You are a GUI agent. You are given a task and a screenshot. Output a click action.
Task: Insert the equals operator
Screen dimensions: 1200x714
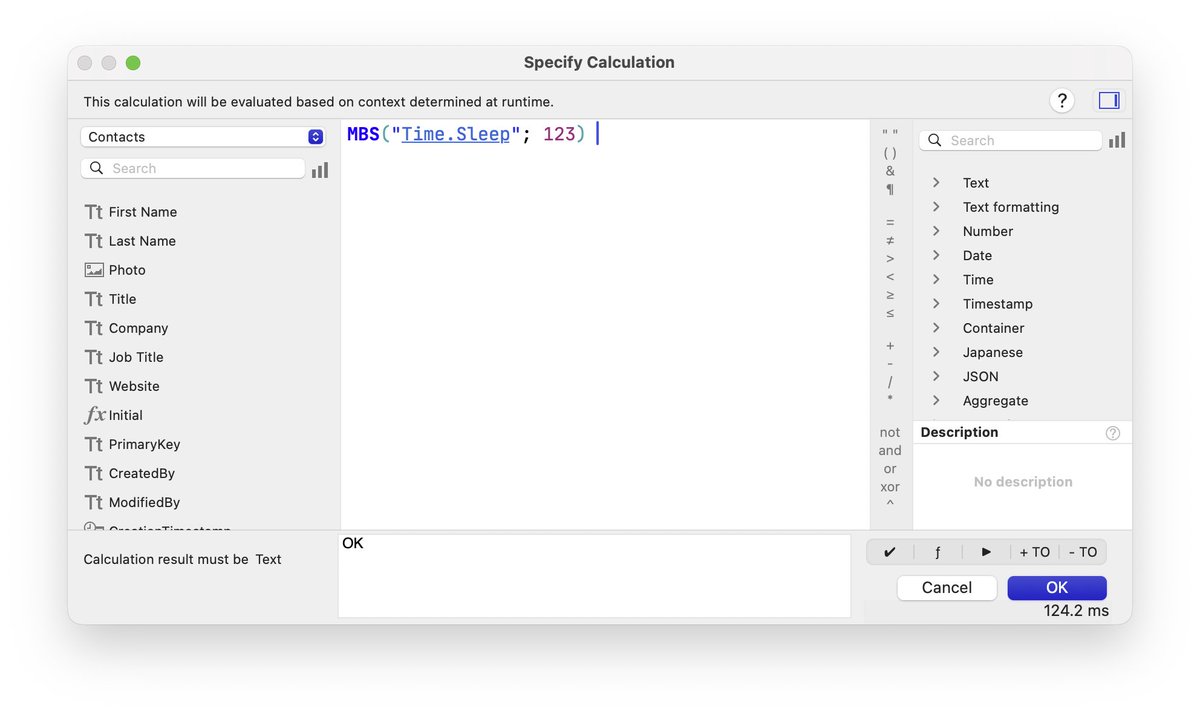tap(890, 222)
